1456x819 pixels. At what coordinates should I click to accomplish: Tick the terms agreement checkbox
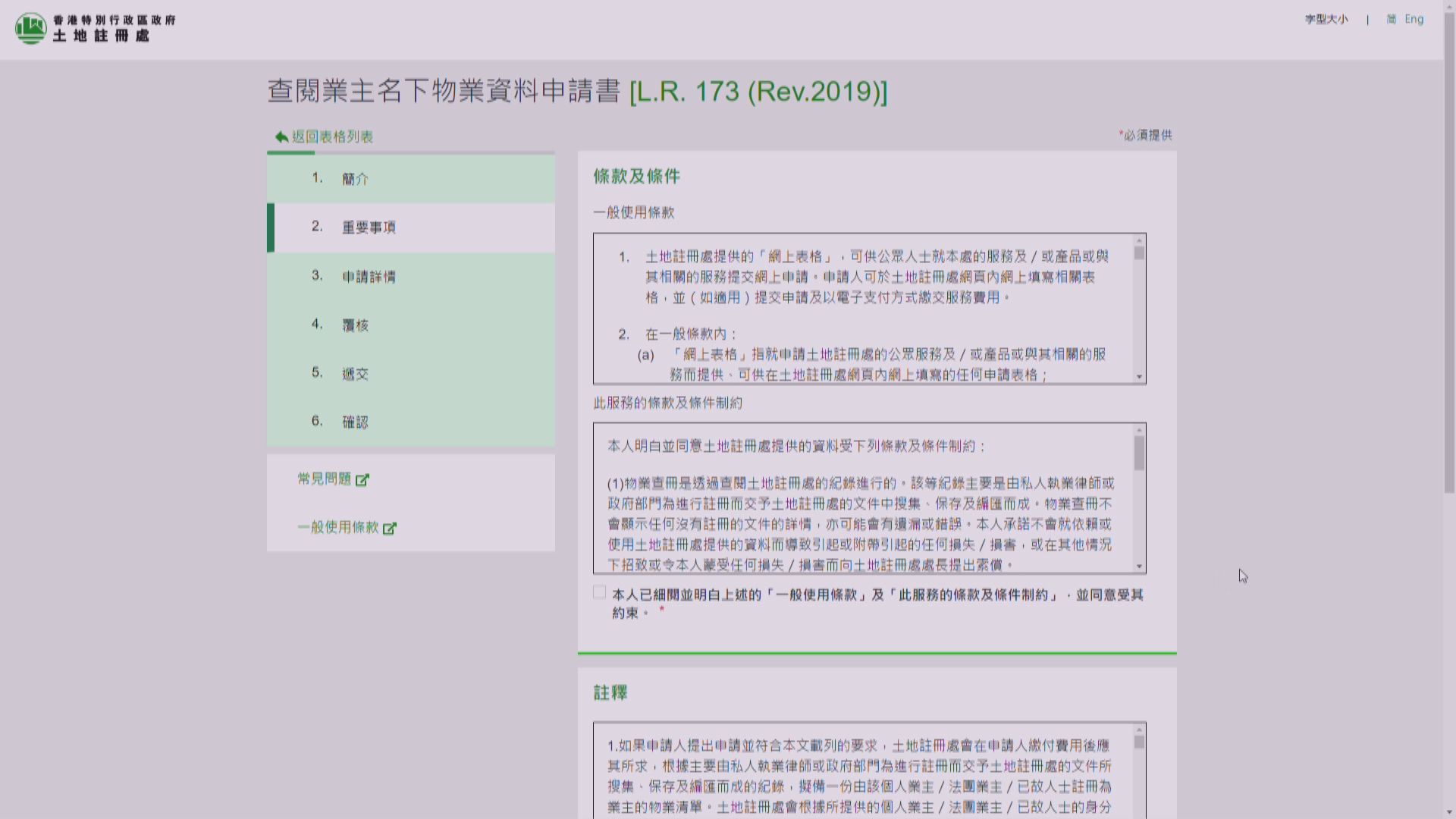pos(600,592)
